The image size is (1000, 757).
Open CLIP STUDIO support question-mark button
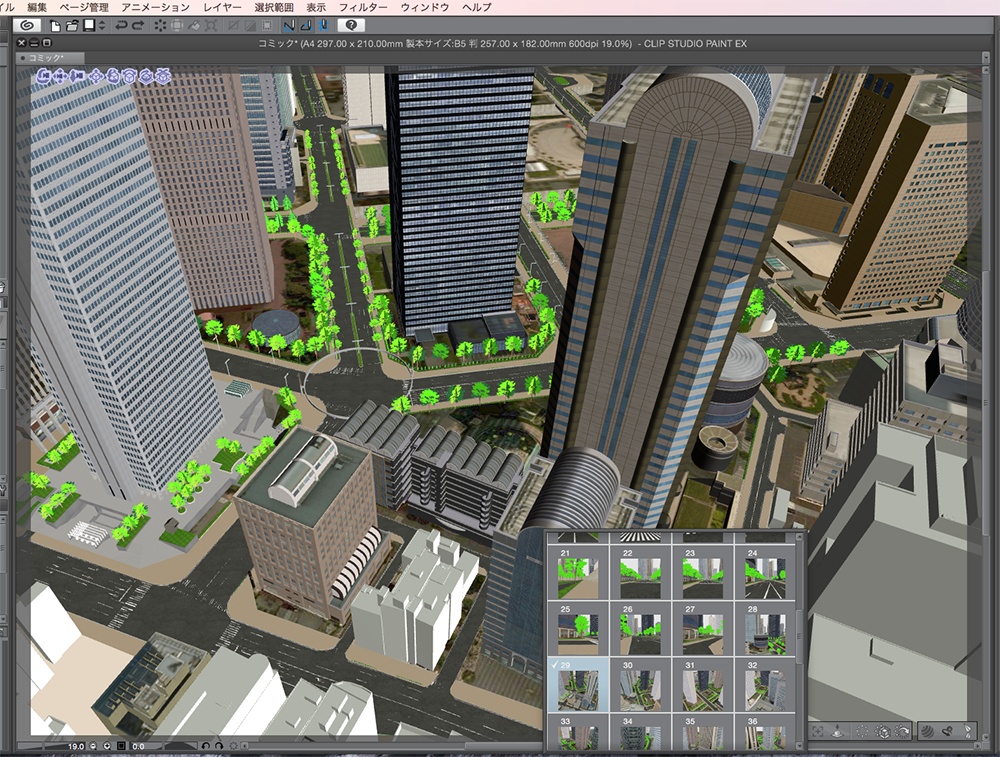click(x=351, y=26)
